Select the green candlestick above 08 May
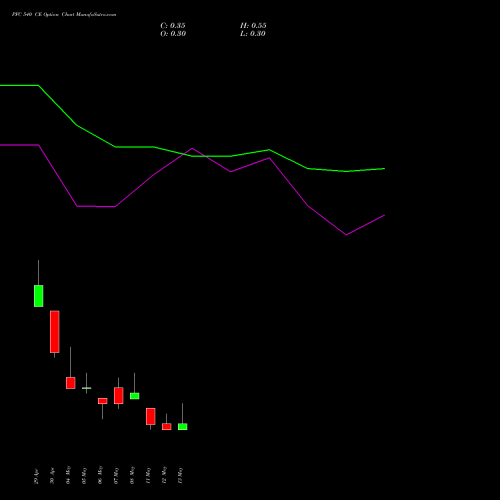The image size is (500, 500). click(x=135, y=396)
